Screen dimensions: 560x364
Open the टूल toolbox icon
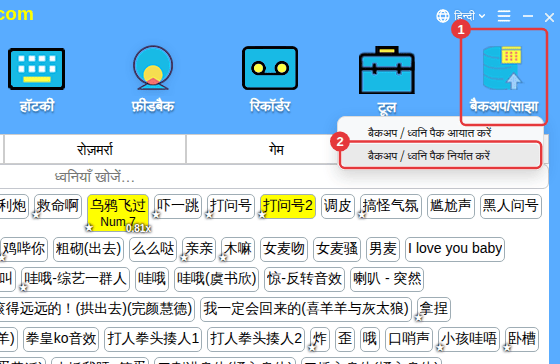pyautogui.click(x=387, y=70)
